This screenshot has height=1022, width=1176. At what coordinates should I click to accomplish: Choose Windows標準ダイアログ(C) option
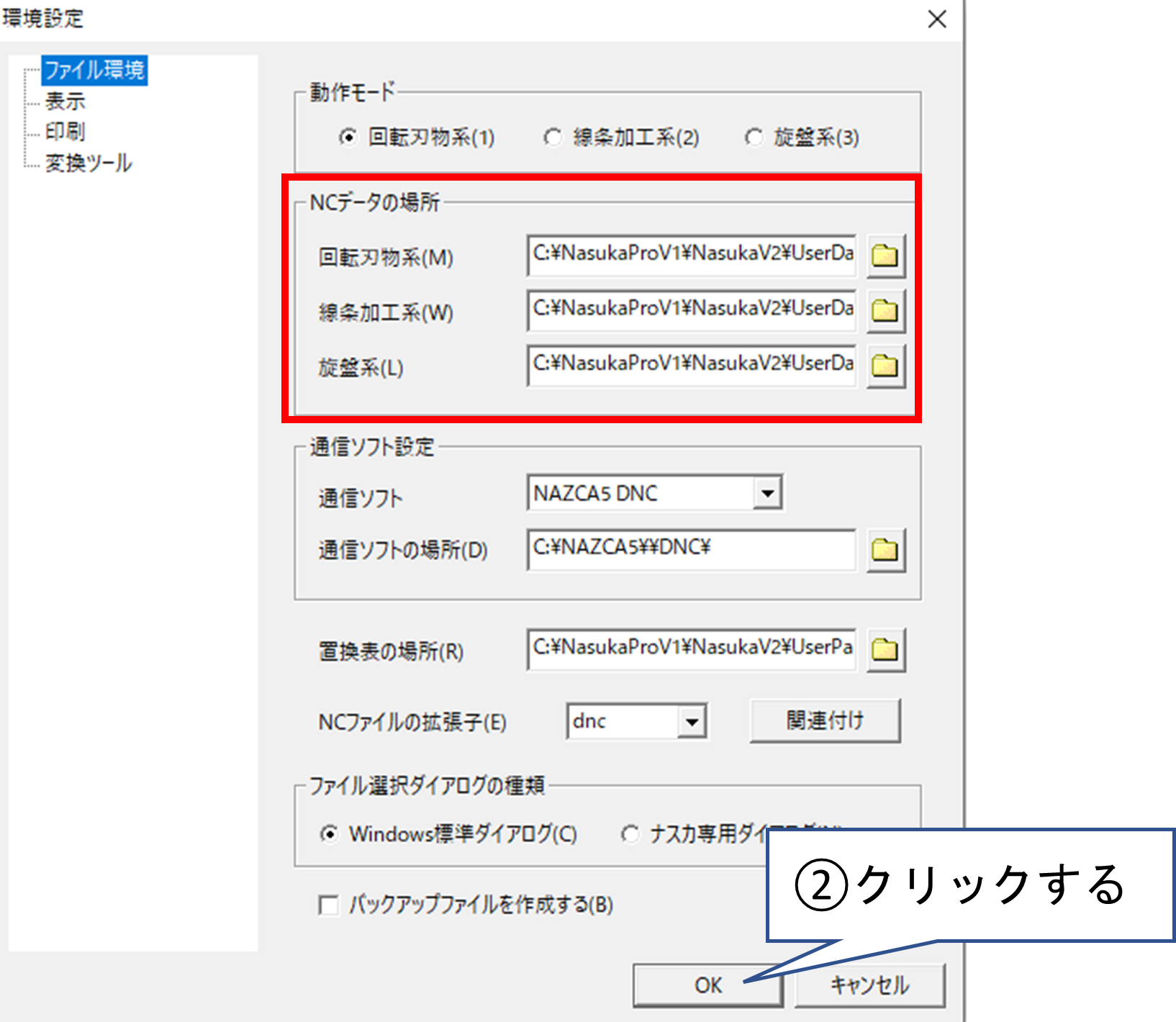pos(329,834)
